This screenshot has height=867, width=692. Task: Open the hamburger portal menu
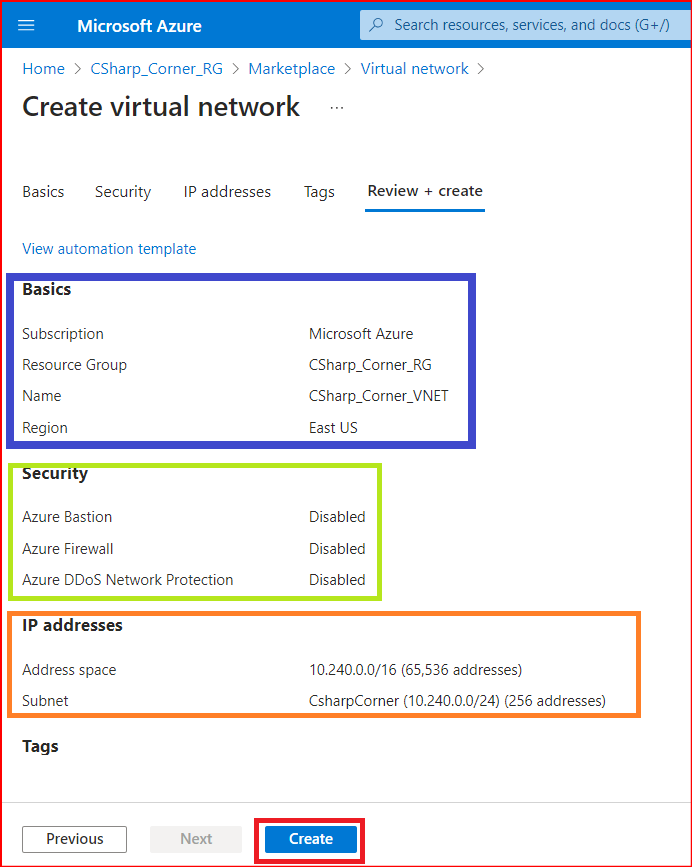27,25
